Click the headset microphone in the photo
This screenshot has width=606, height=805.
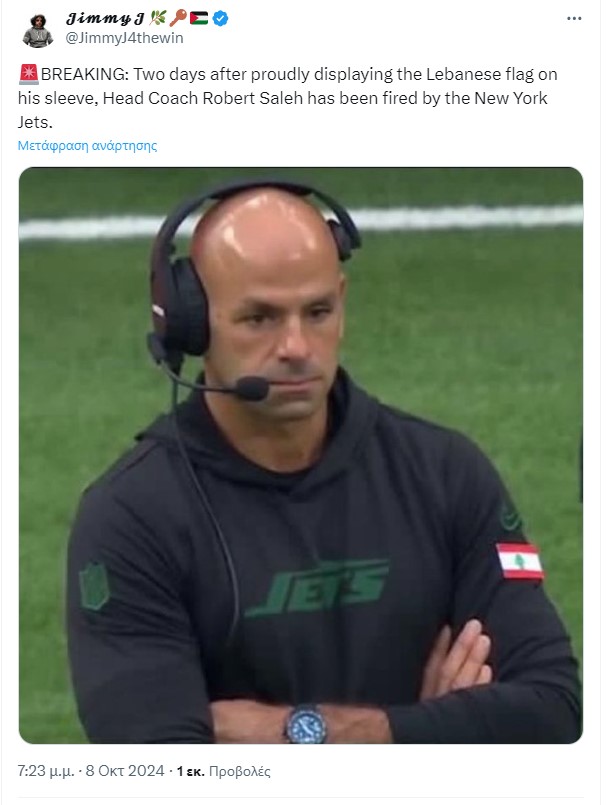(x=251, y=388)
